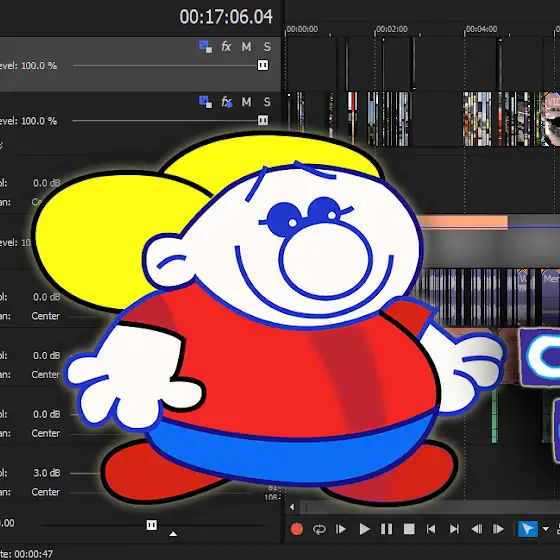Jump to project end with Go to End
The height and width of the screenshot is (560, 560).
pyautogui.click(x=454, y=529)
